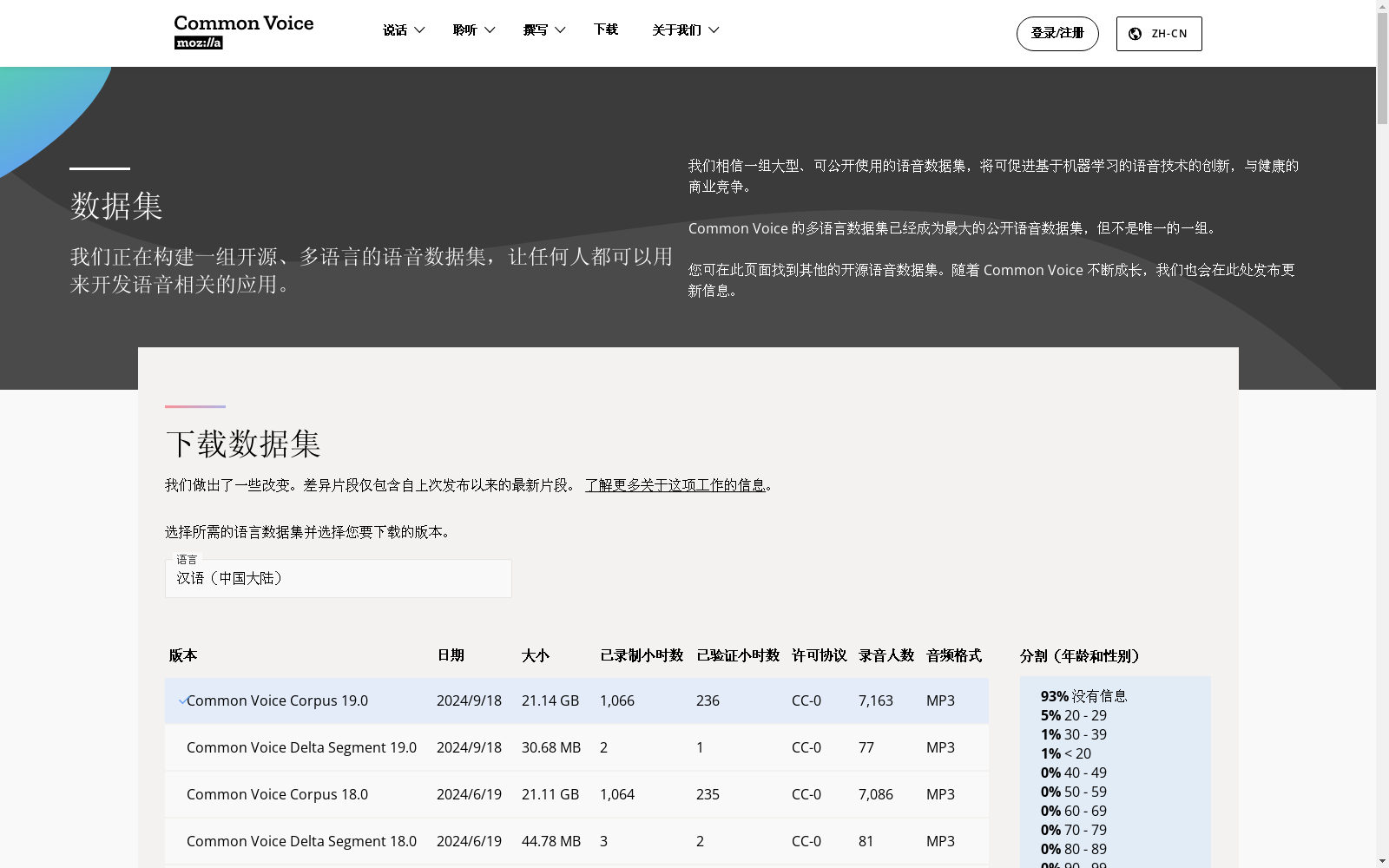Click the page's vertical scrollbar thumb

coord(1382,69)
